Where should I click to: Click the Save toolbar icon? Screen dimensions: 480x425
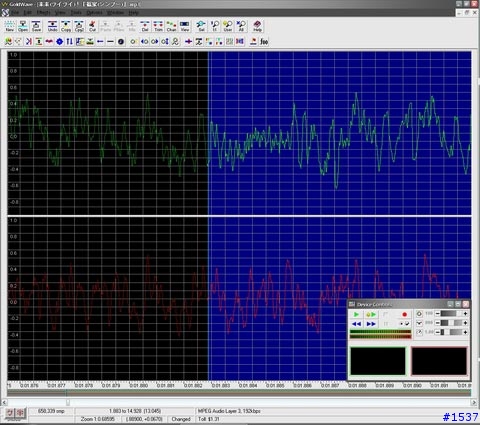point(36,26)
